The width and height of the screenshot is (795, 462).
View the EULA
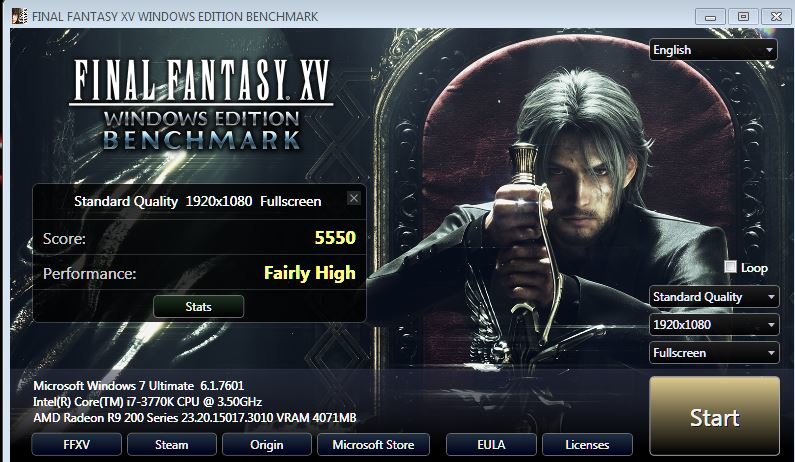coord(491,445)
